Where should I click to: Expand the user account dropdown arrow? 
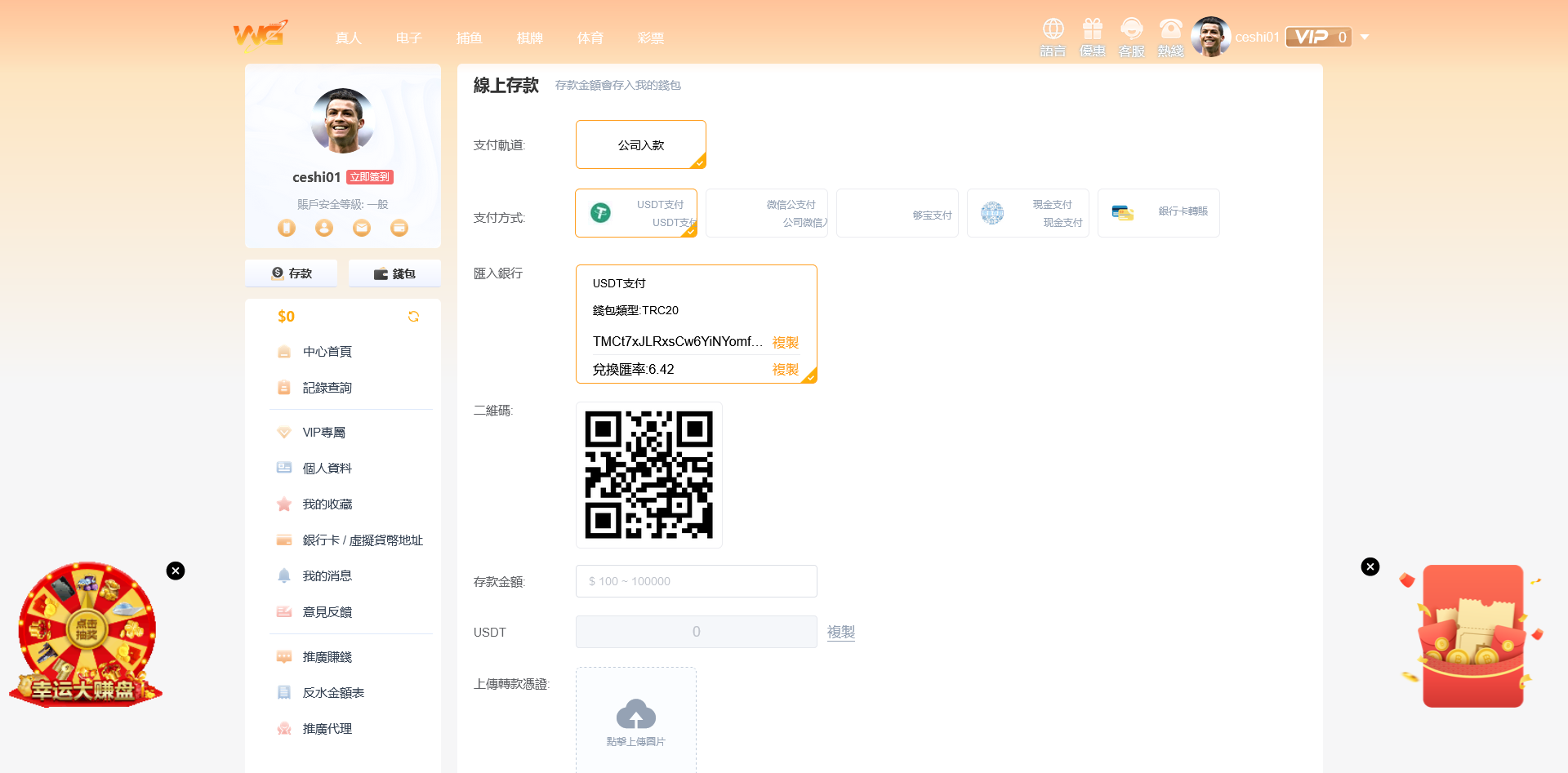point(1365,37)
